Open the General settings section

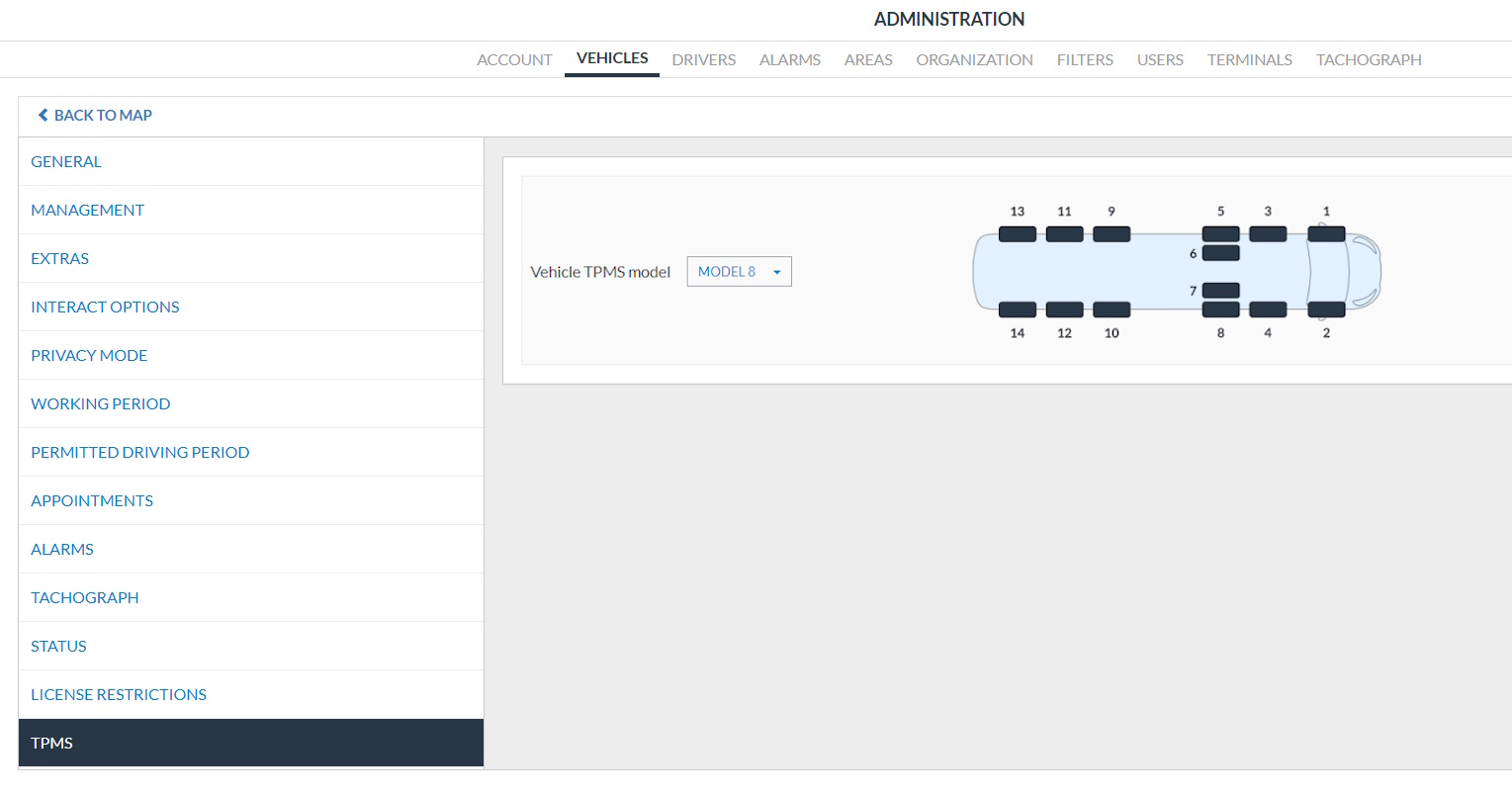66,162
